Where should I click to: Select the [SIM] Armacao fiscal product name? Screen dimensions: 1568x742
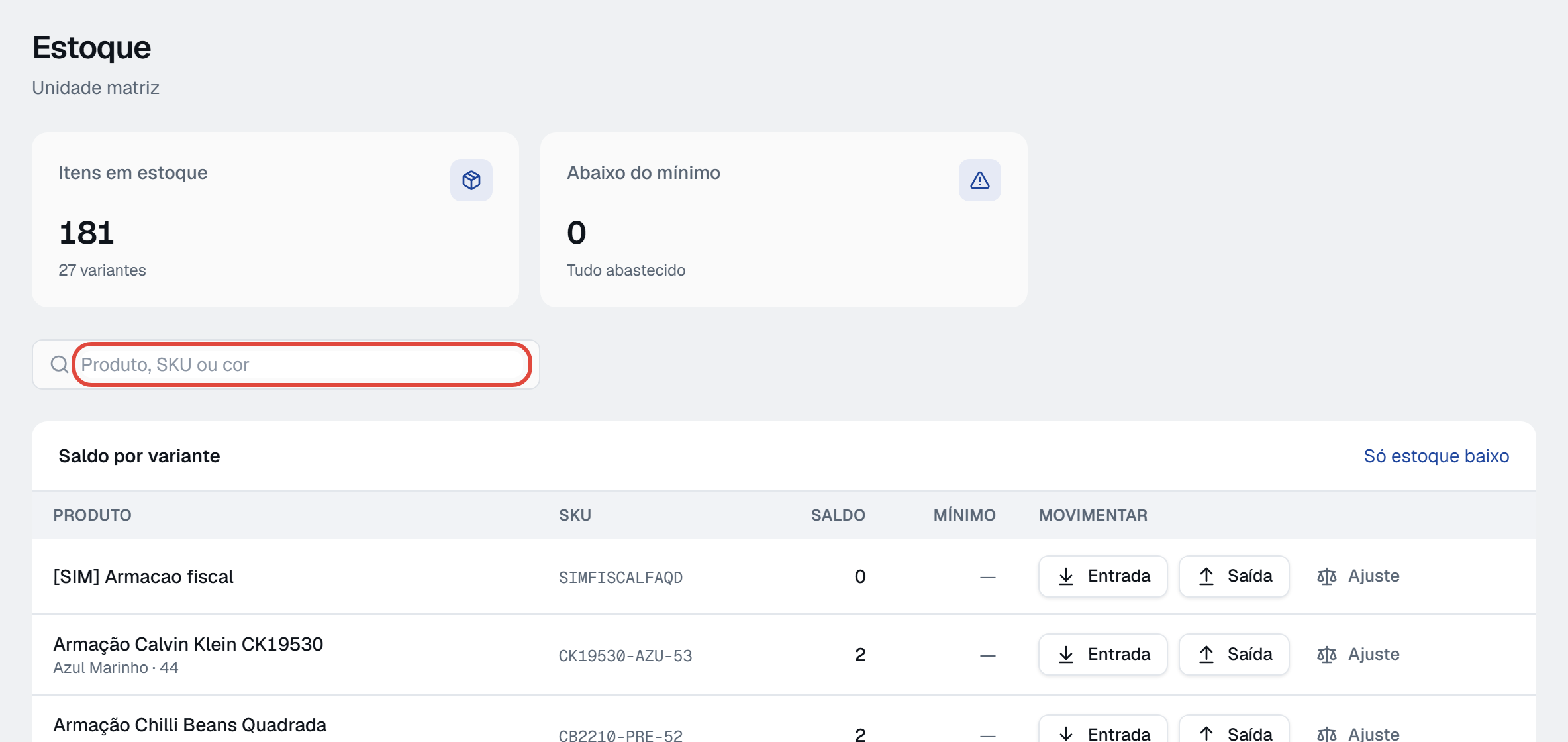[143, 576]
